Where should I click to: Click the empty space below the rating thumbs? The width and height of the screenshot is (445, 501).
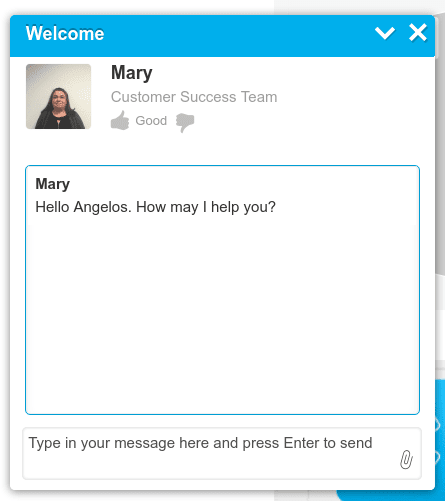point(222,148)
